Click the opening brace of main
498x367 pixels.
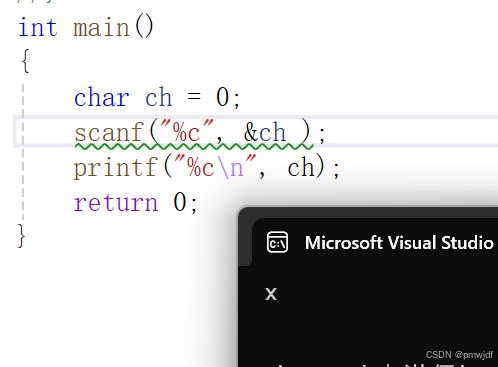pos(25,61)
